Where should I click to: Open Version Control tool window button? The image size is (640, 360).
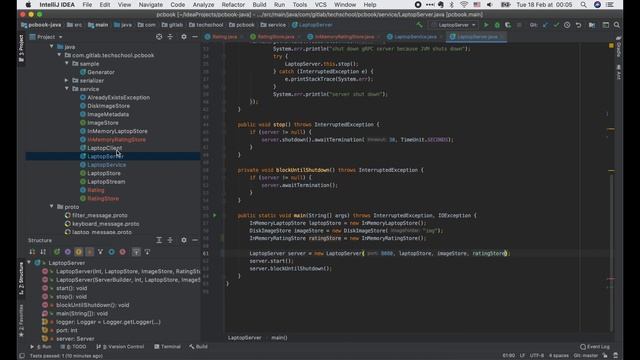(x=120, y=347)
